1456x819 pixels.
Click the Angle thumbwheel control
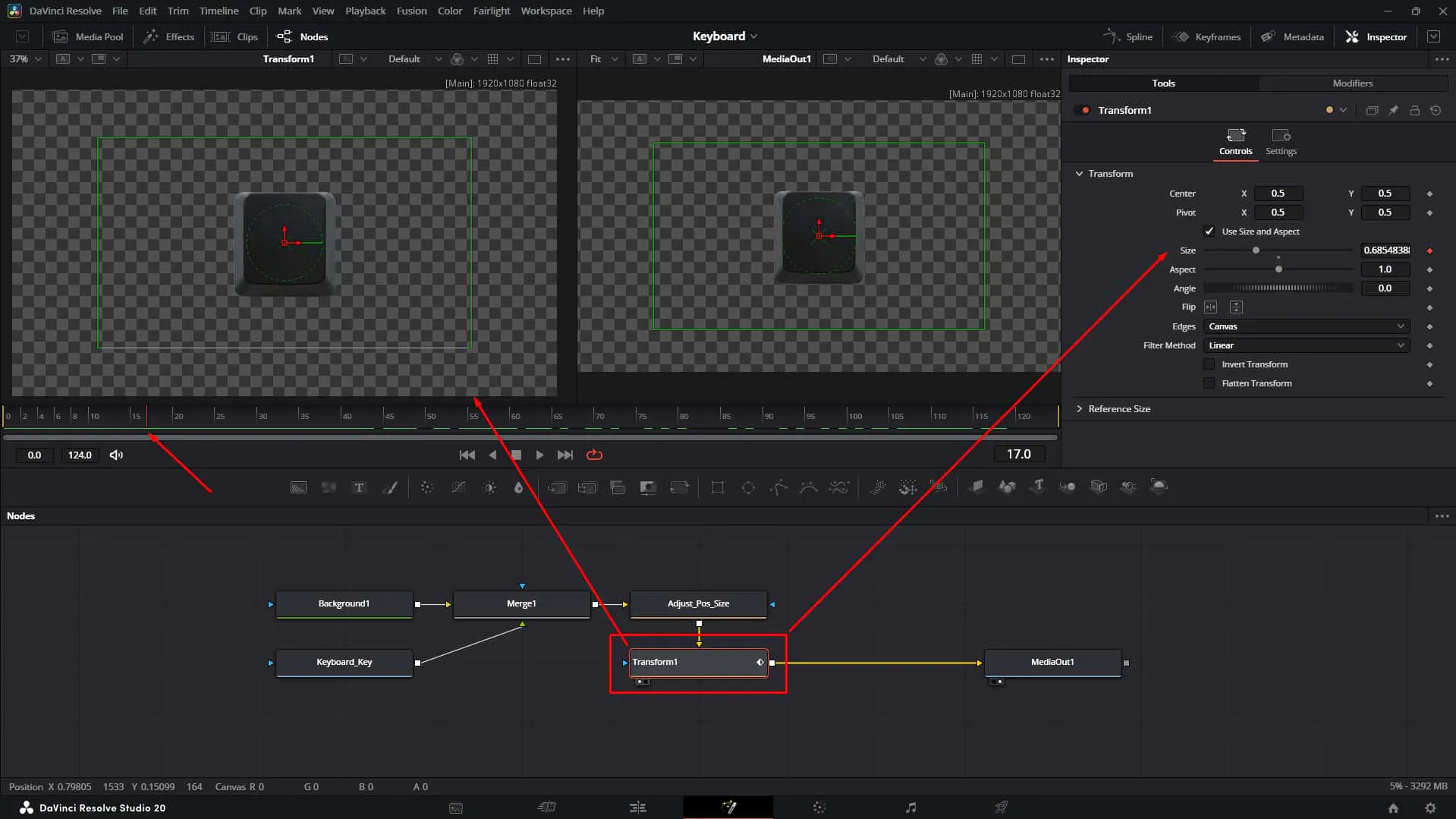click(x=1278, y=288)
